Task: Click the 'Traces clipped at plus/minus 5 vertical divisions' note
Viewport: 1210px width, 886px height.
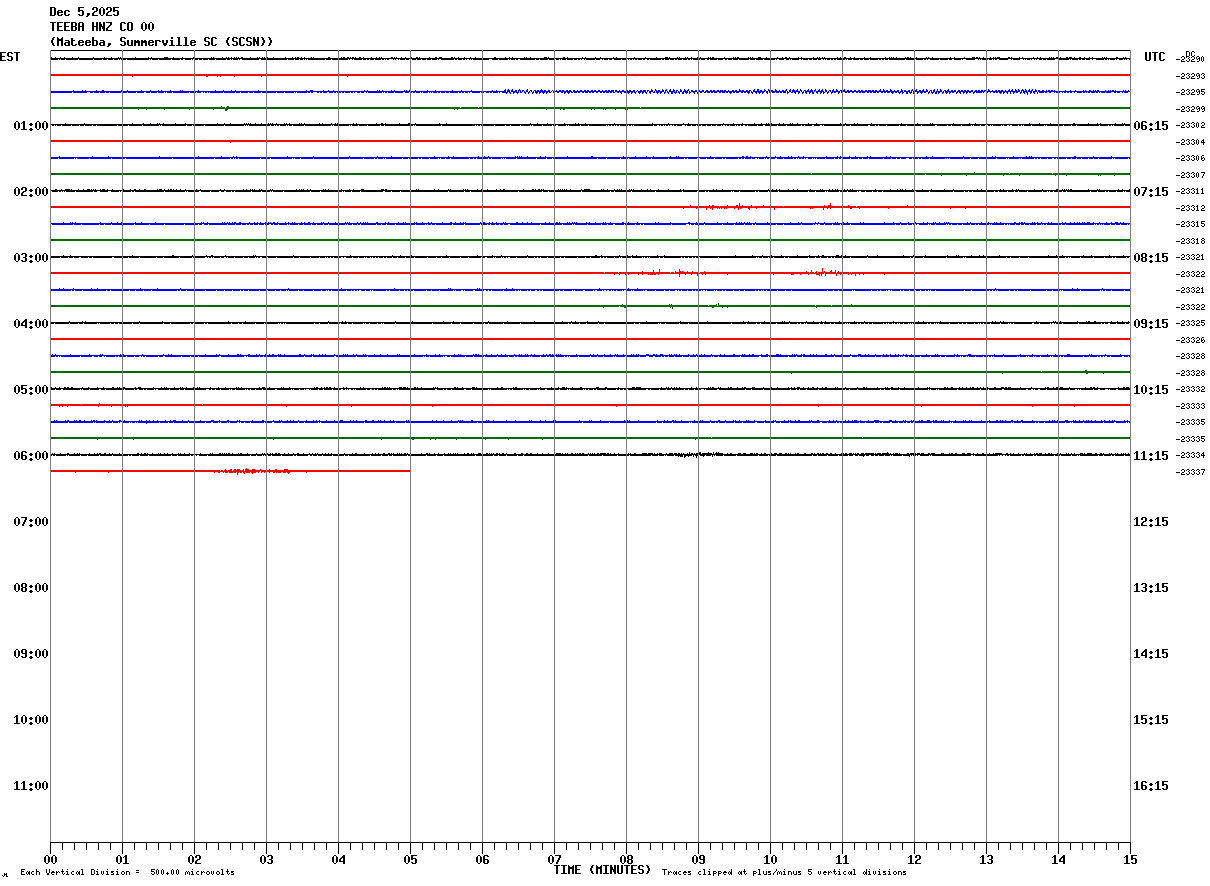Action: point(784,873)
